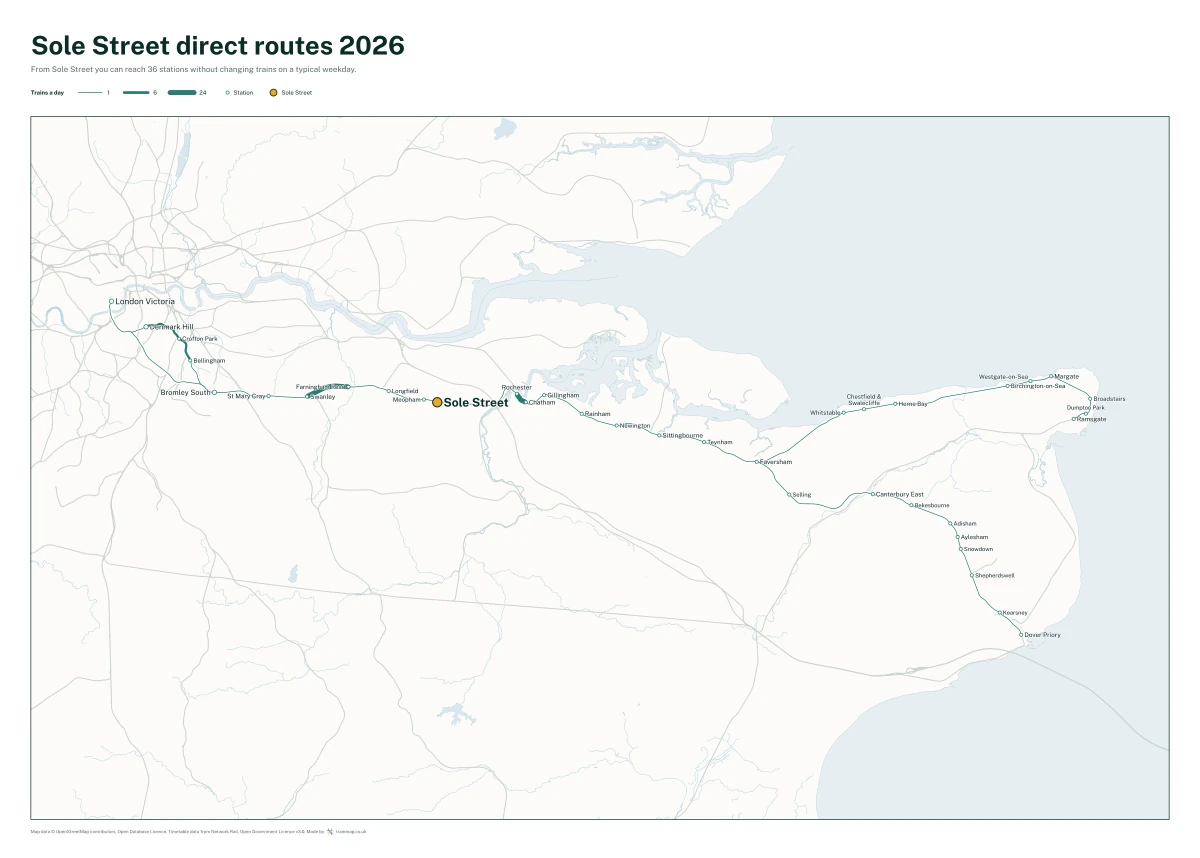Click the Dover Priory station circle marker
Image resolution: width=1200 pixels, height=858 pixels.
pyautogui.click(x=1021, y=635)
